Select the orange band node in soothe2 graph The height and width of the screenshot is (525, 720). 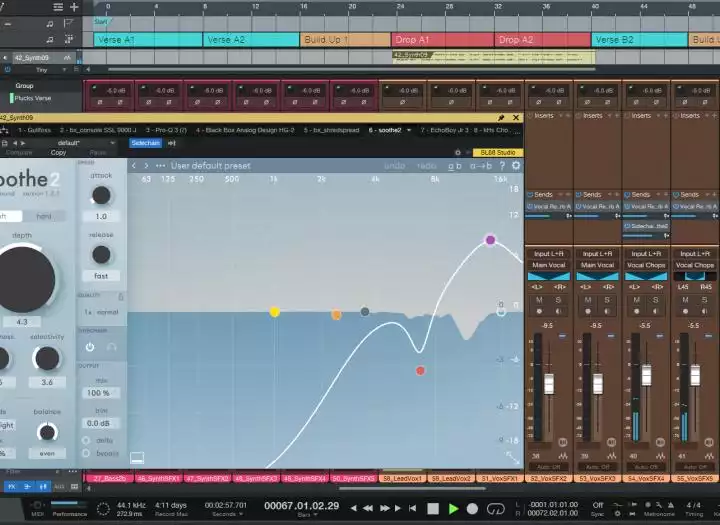337,315
